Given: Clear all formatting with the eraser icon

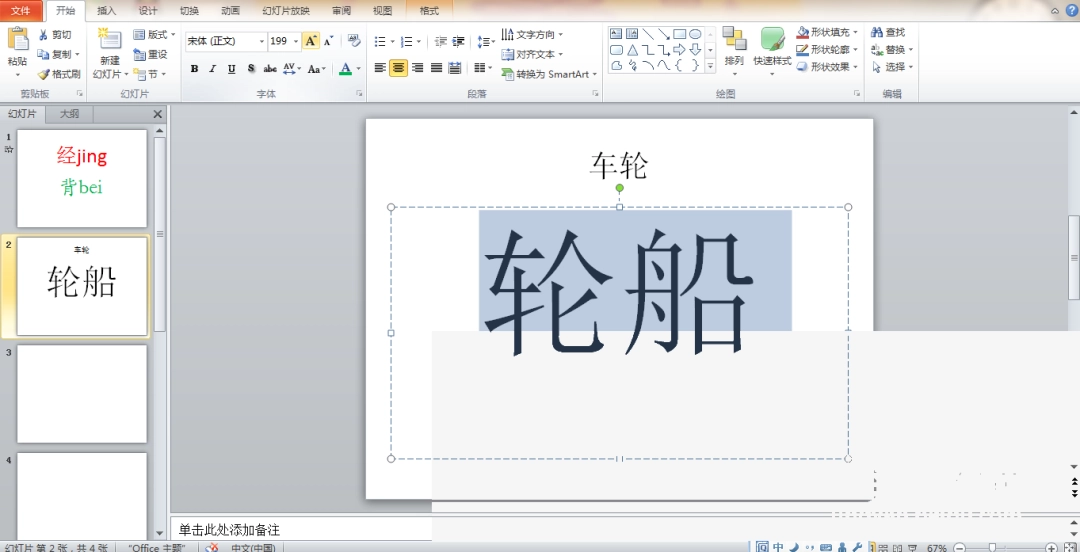Looking at the screenshot, I should [354, 41].
